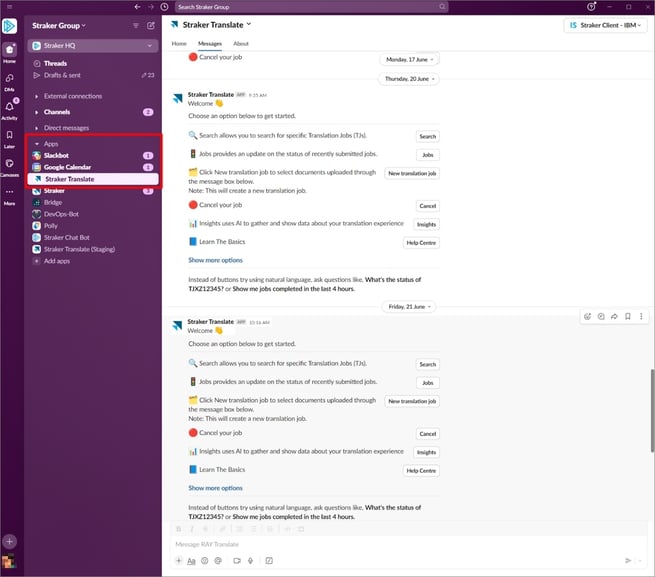The width and height of the screenshot is (655, 577).
Task: Click the workspace logo icon
Action: click(10, 26)
